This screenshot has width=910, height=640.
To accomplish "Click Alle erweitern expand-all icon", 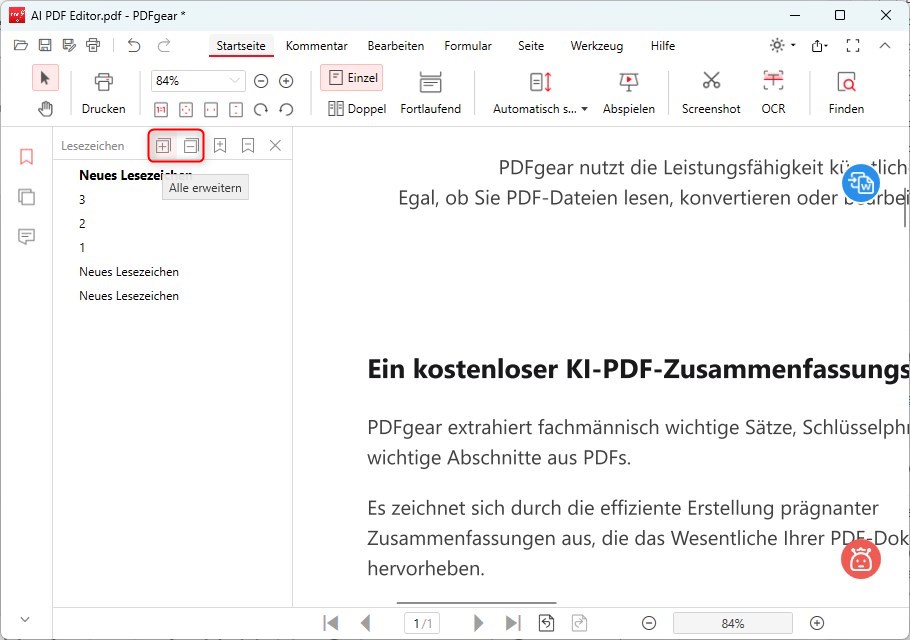I will point(163,146).
